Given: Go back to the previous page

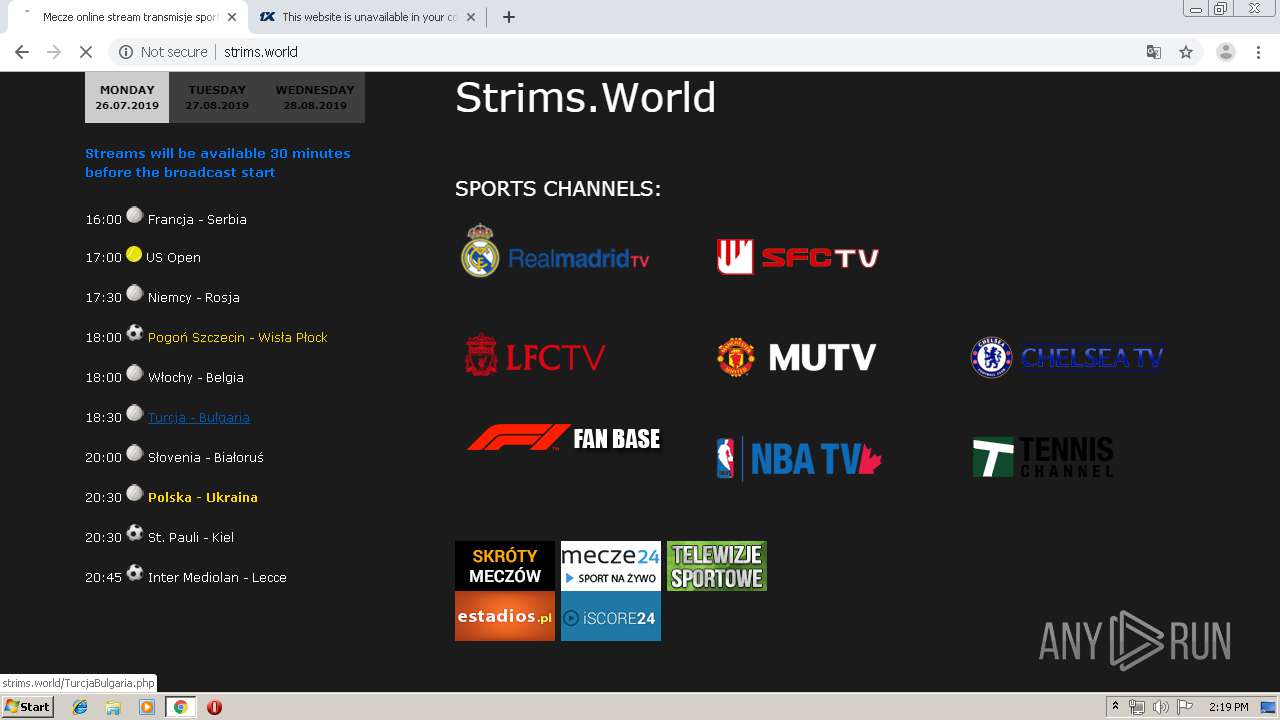Looking at the screenshot, I should [22, 52].
